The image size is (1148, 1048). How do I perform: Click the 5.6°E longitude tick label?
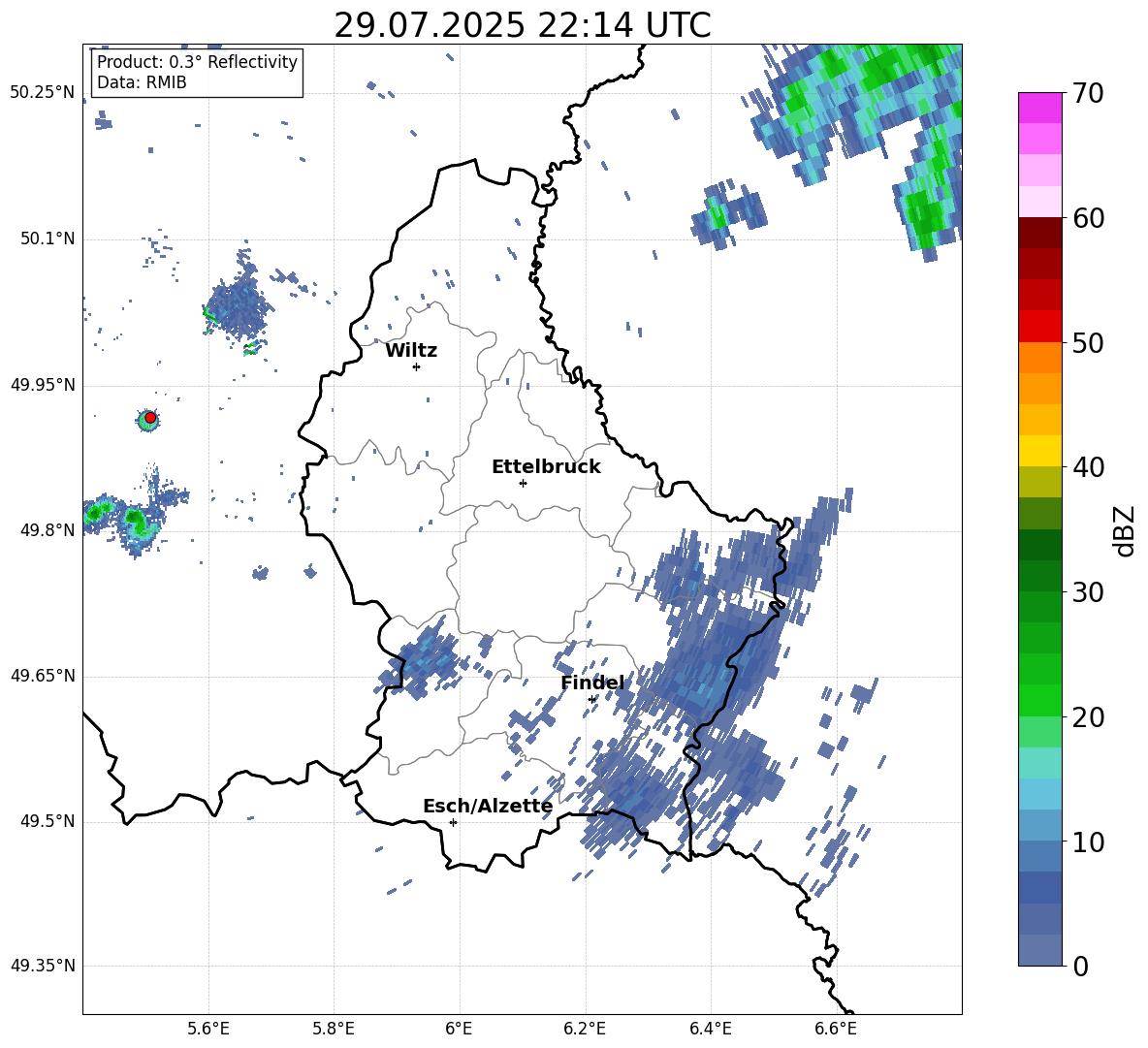[207, 1029]
